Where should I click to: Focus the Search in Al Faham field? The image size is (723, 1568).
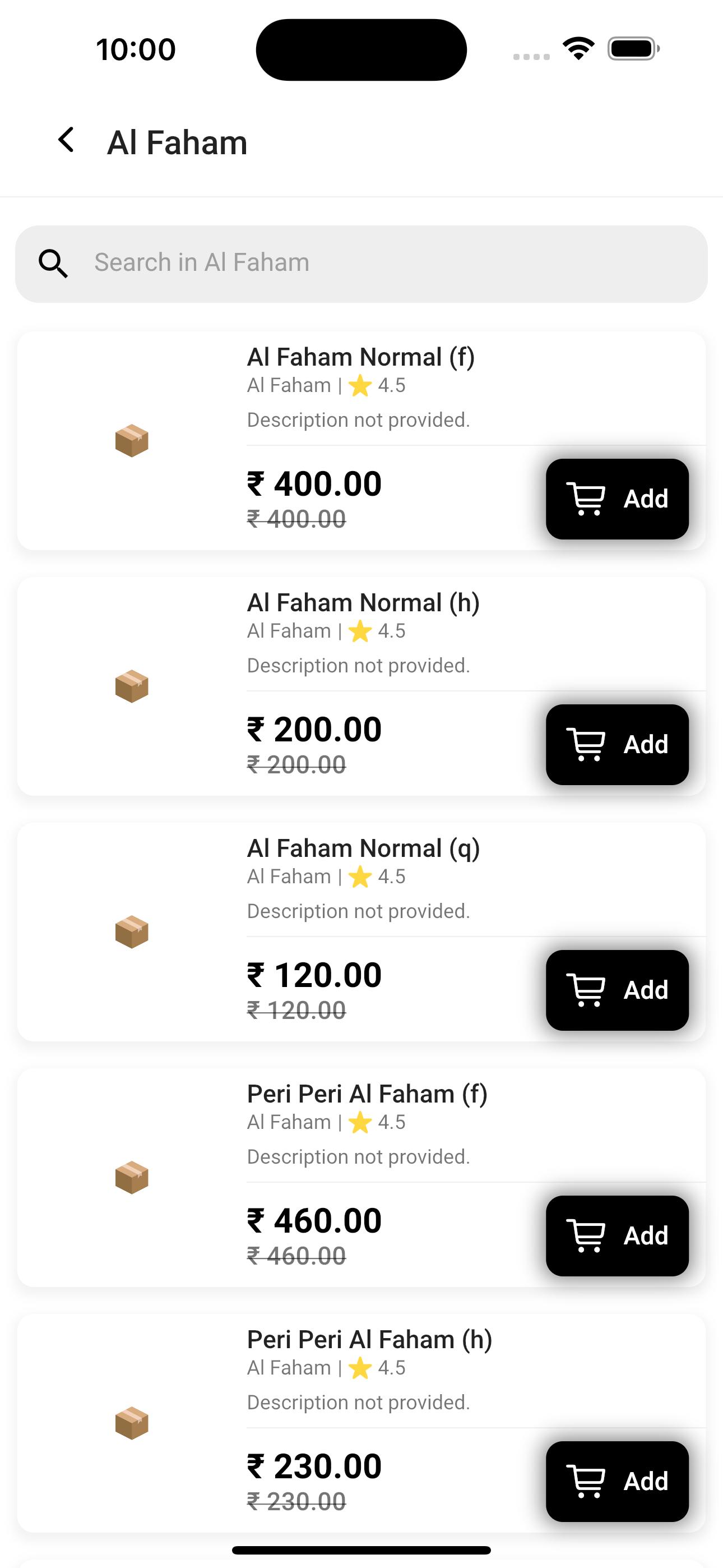tap(361, 264)
